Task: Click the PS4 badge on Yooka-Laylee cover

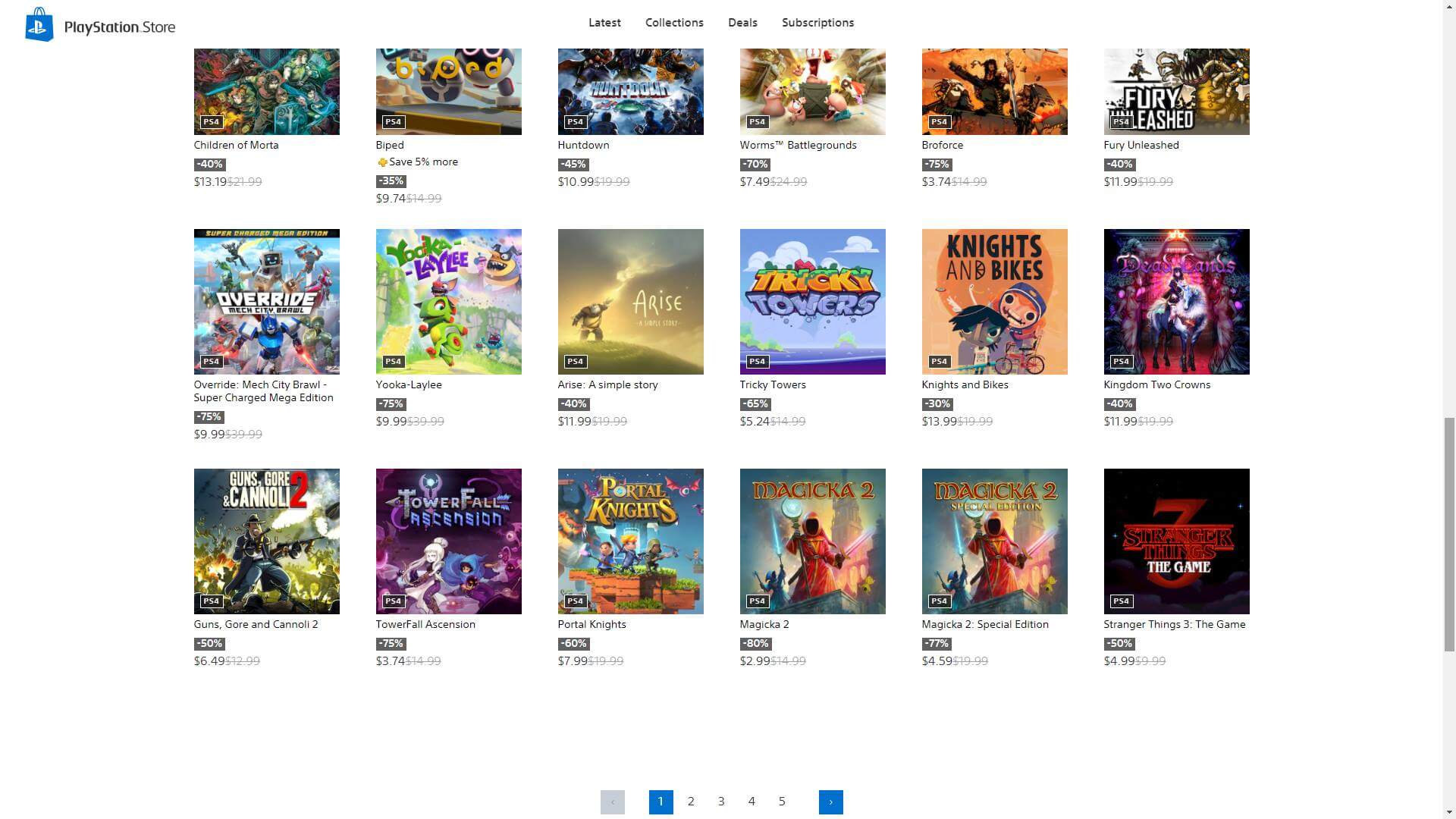Action: 393,362
